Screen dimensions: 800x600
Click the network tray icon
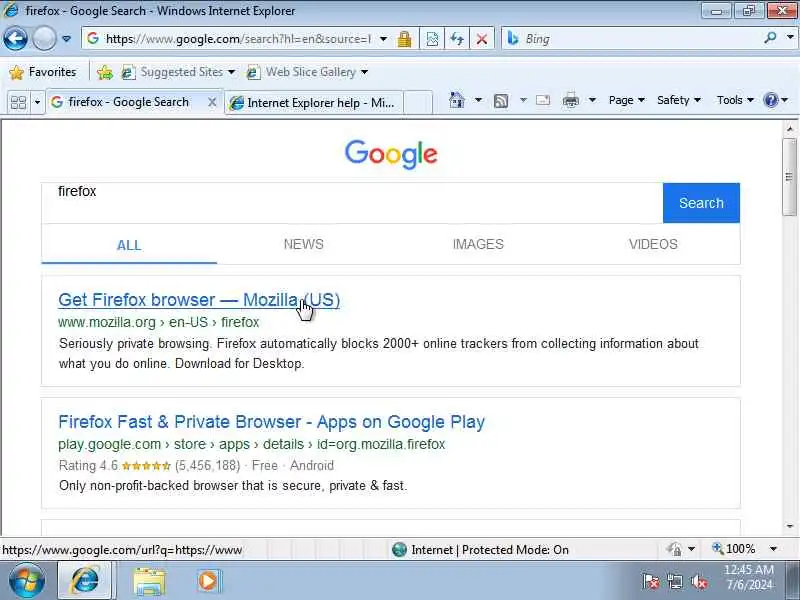click(675, 582)
